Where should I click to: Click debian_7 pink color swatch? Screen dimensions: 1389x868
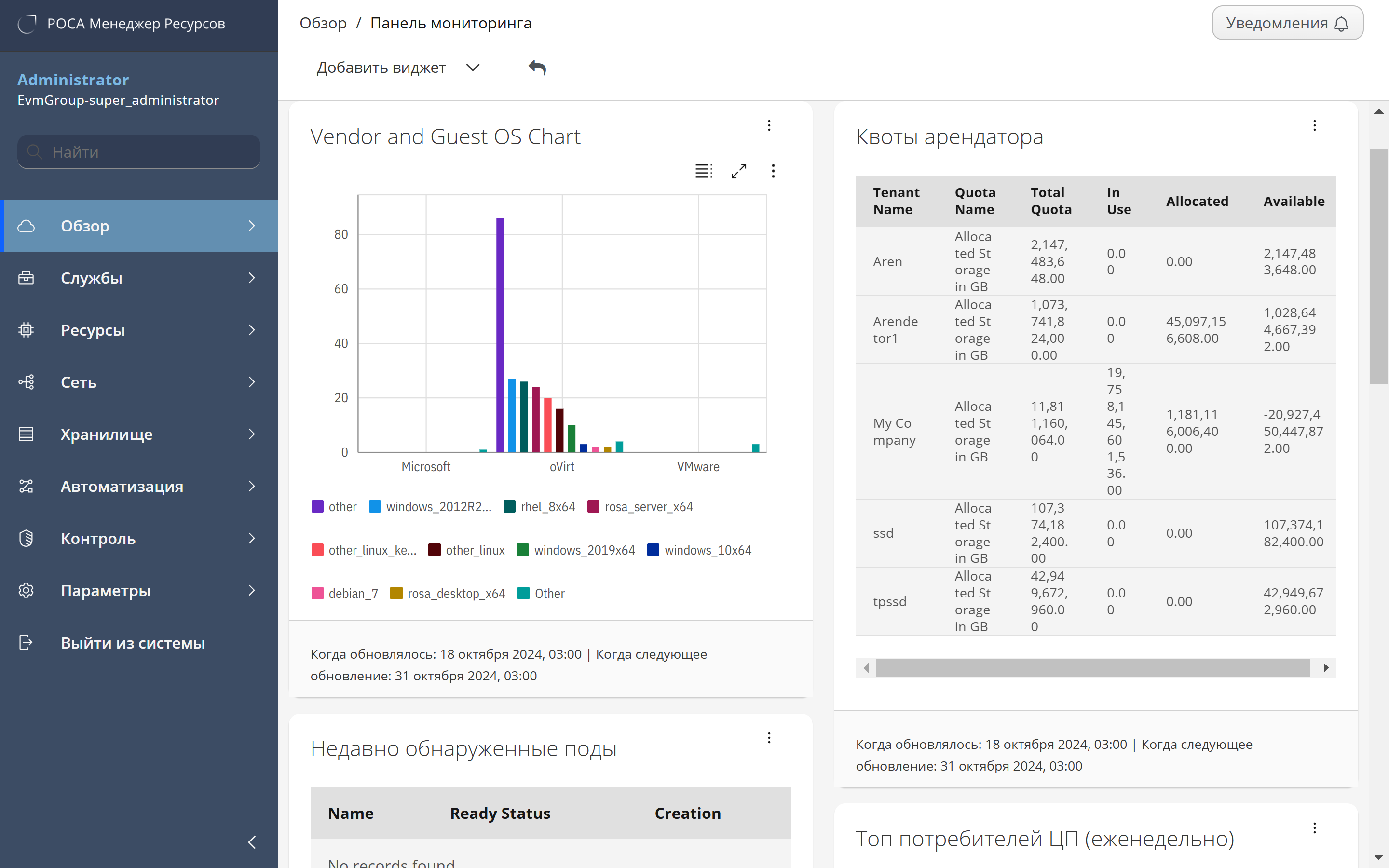tap(317, 593)
